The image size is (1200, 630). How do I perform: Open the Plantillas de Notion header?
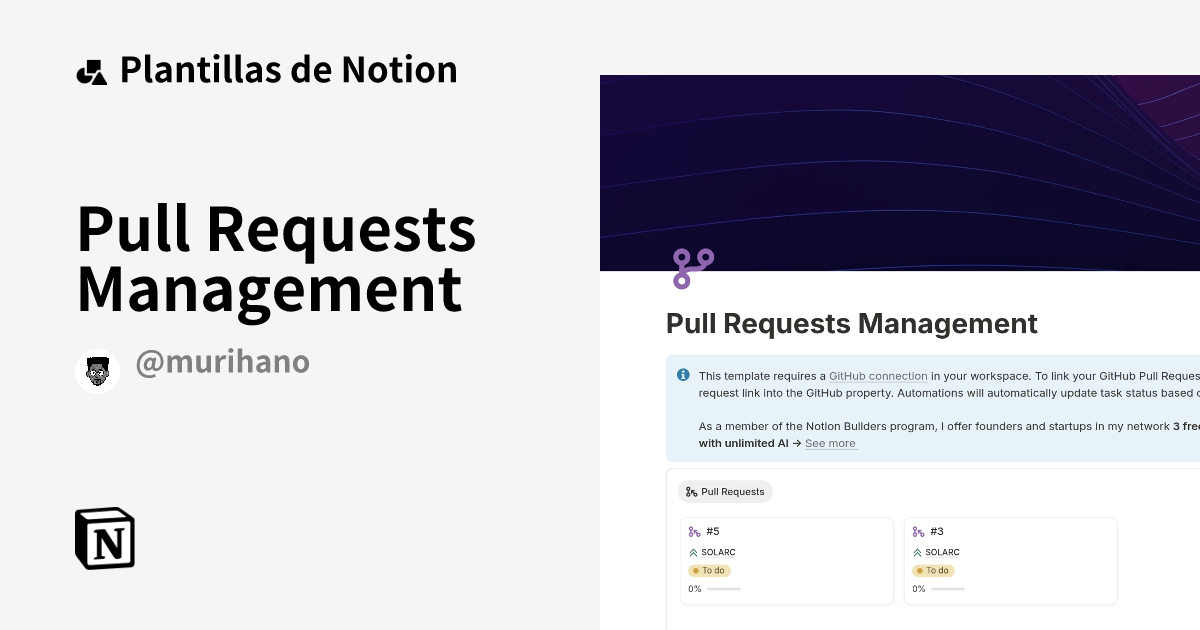point(288,69)
